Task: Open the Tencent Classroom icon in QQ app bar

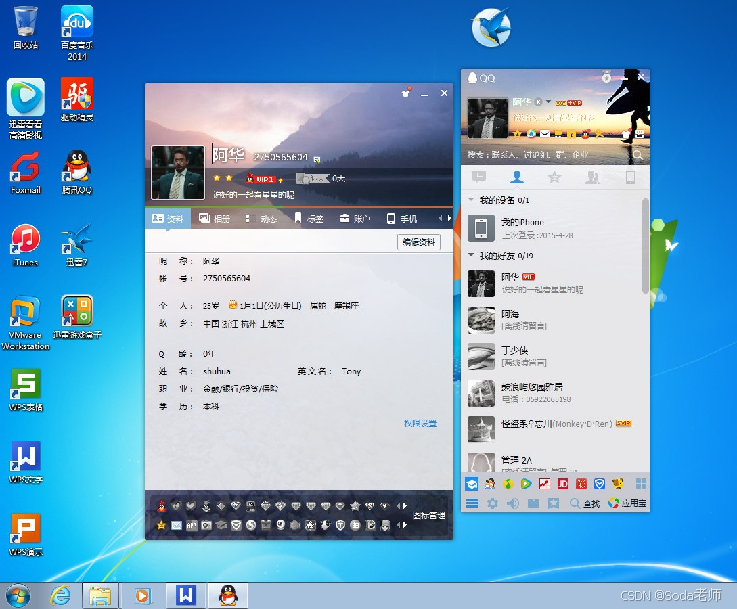Action: pos(471,484)
